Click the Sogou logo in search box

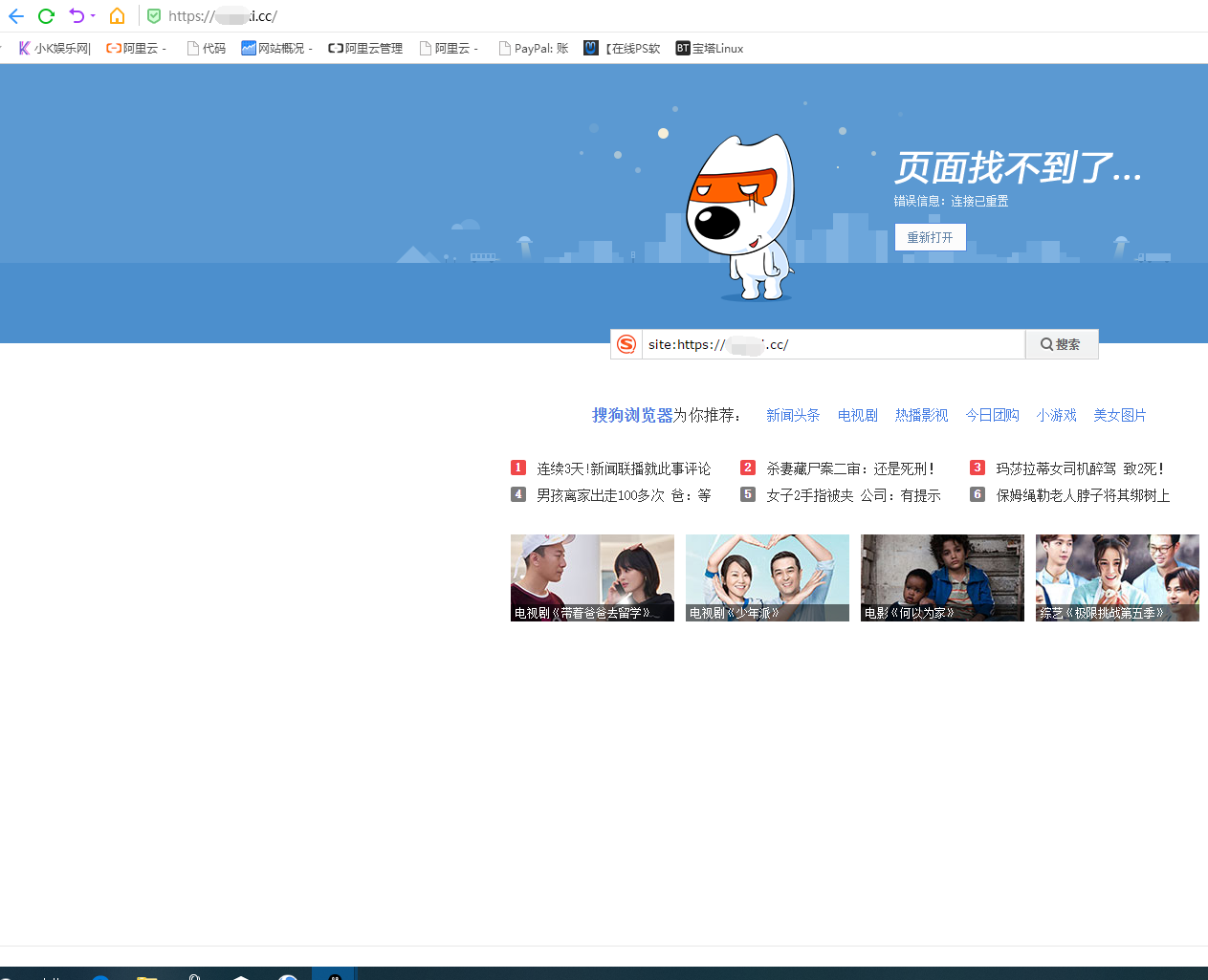pyautogui.click(x=626, y=344)
